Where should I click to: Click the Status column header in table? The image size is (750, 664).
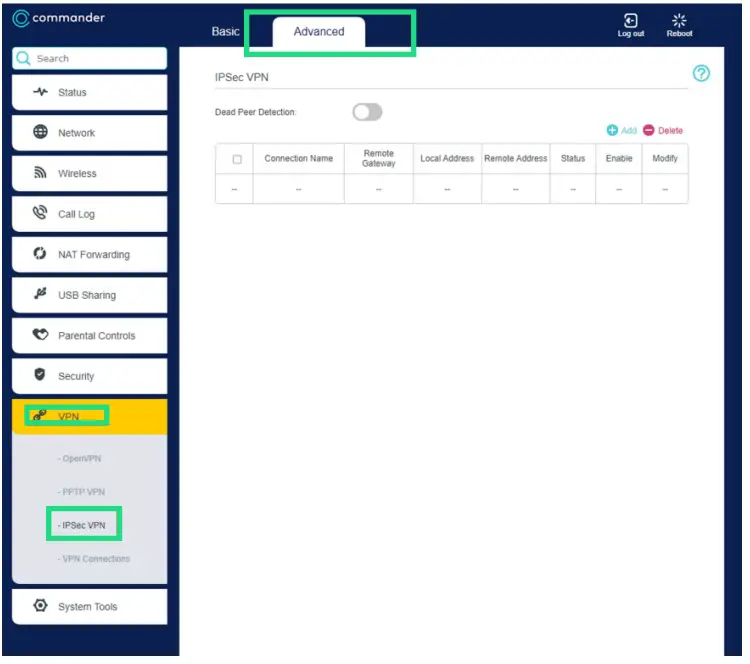pyautogui.click(x=573, y=159)
